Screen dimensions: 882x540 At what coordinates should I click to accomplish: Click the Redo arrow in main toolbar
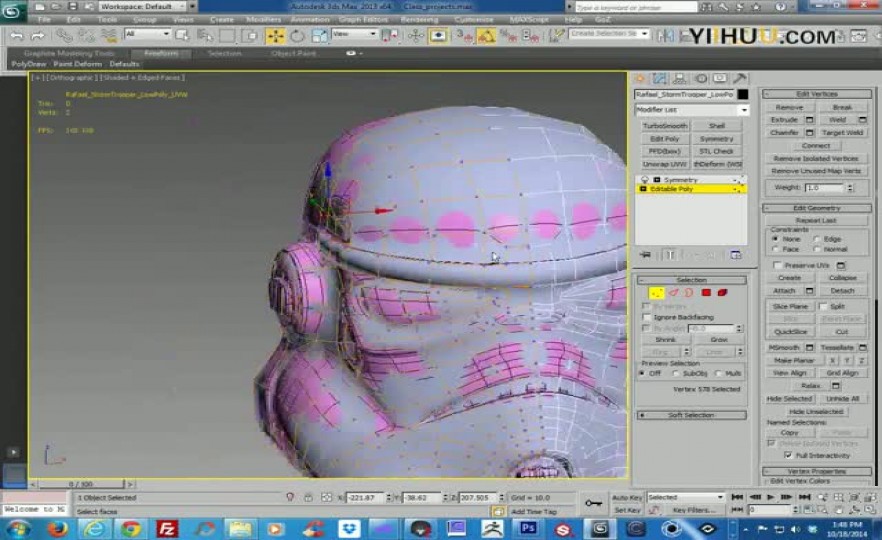coord(38,36)
